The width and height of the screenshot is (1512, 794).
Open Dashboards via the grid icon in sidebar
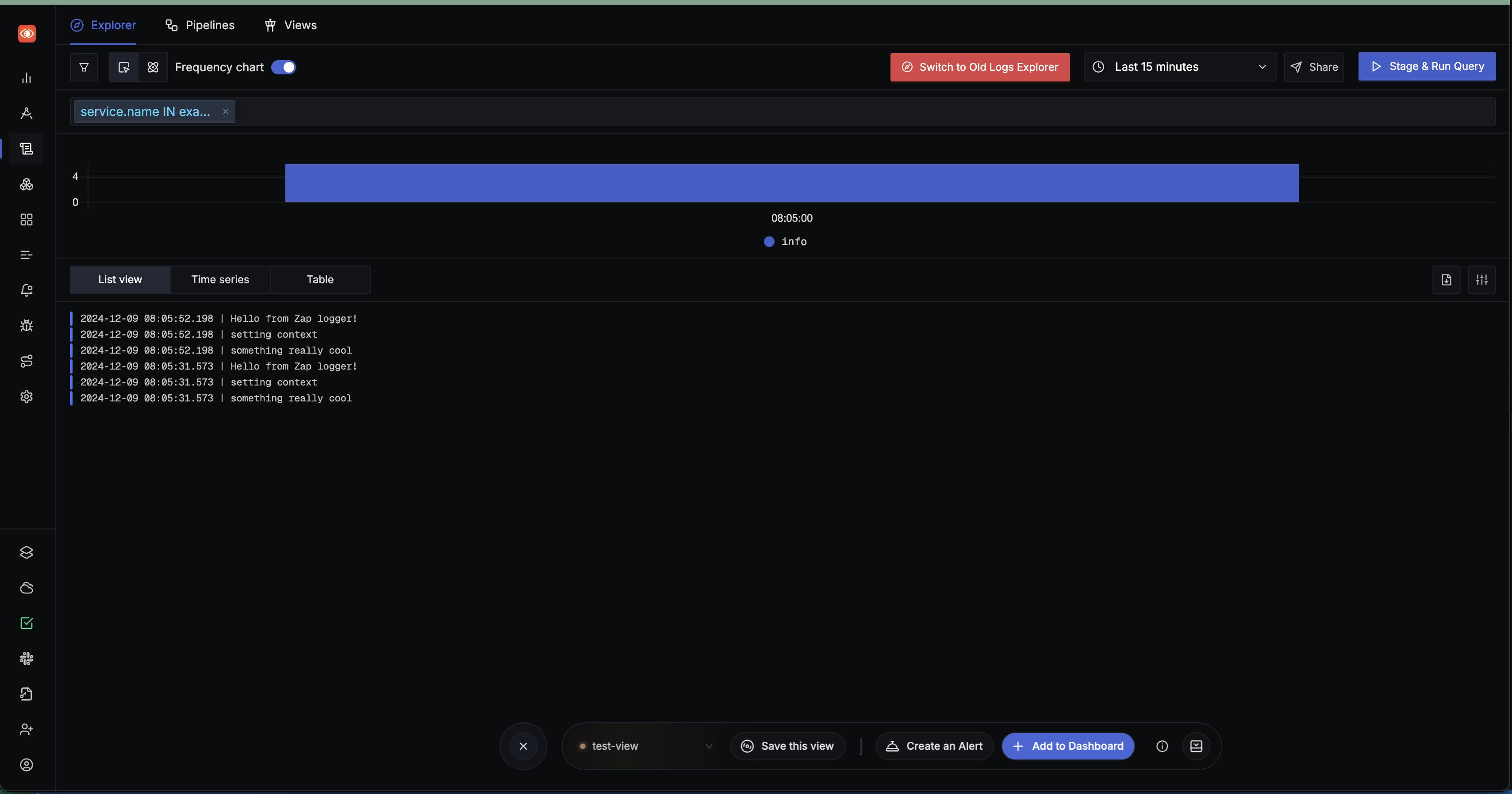(27, 220)
